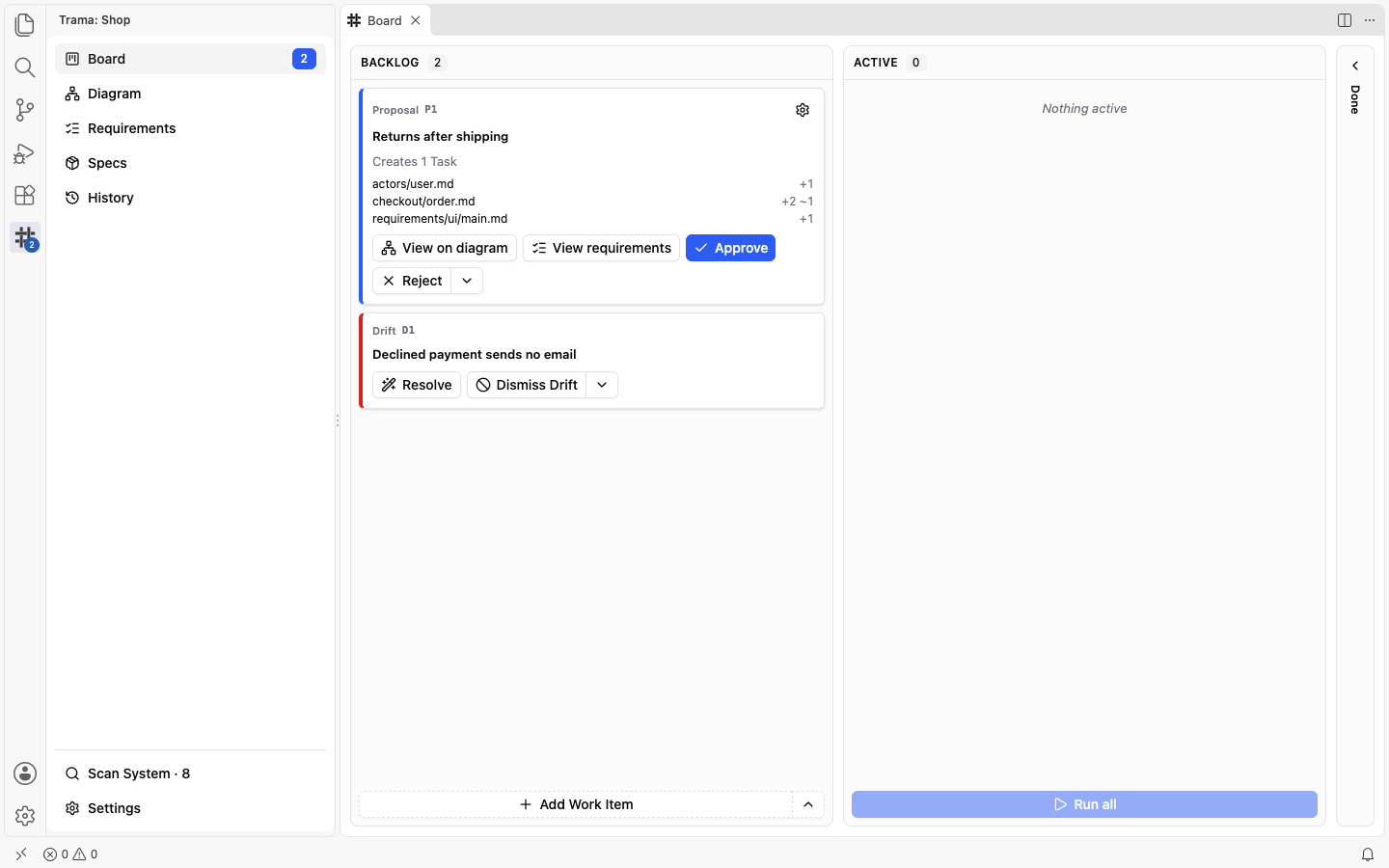This screenshot has height=868, width=1389.
Task: Open the Dismiss Drift dropdown arrow
Action: pyautogui.click(x=602, y=385)
